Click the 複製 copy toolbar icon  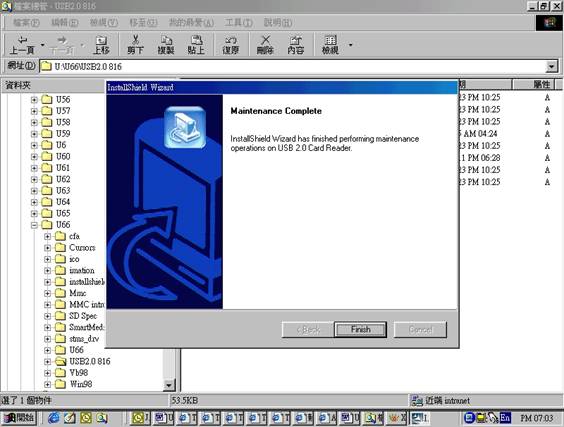tap(166, 45)
